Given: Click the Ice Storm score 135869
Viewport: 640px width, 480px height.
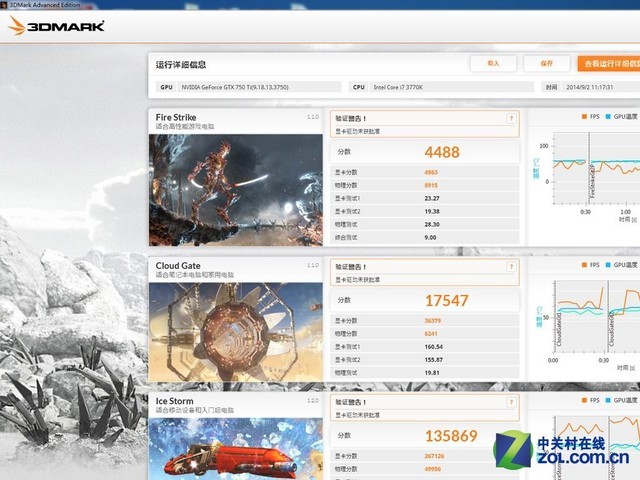Looking at the screenshot, I should [x=451, y=436].
